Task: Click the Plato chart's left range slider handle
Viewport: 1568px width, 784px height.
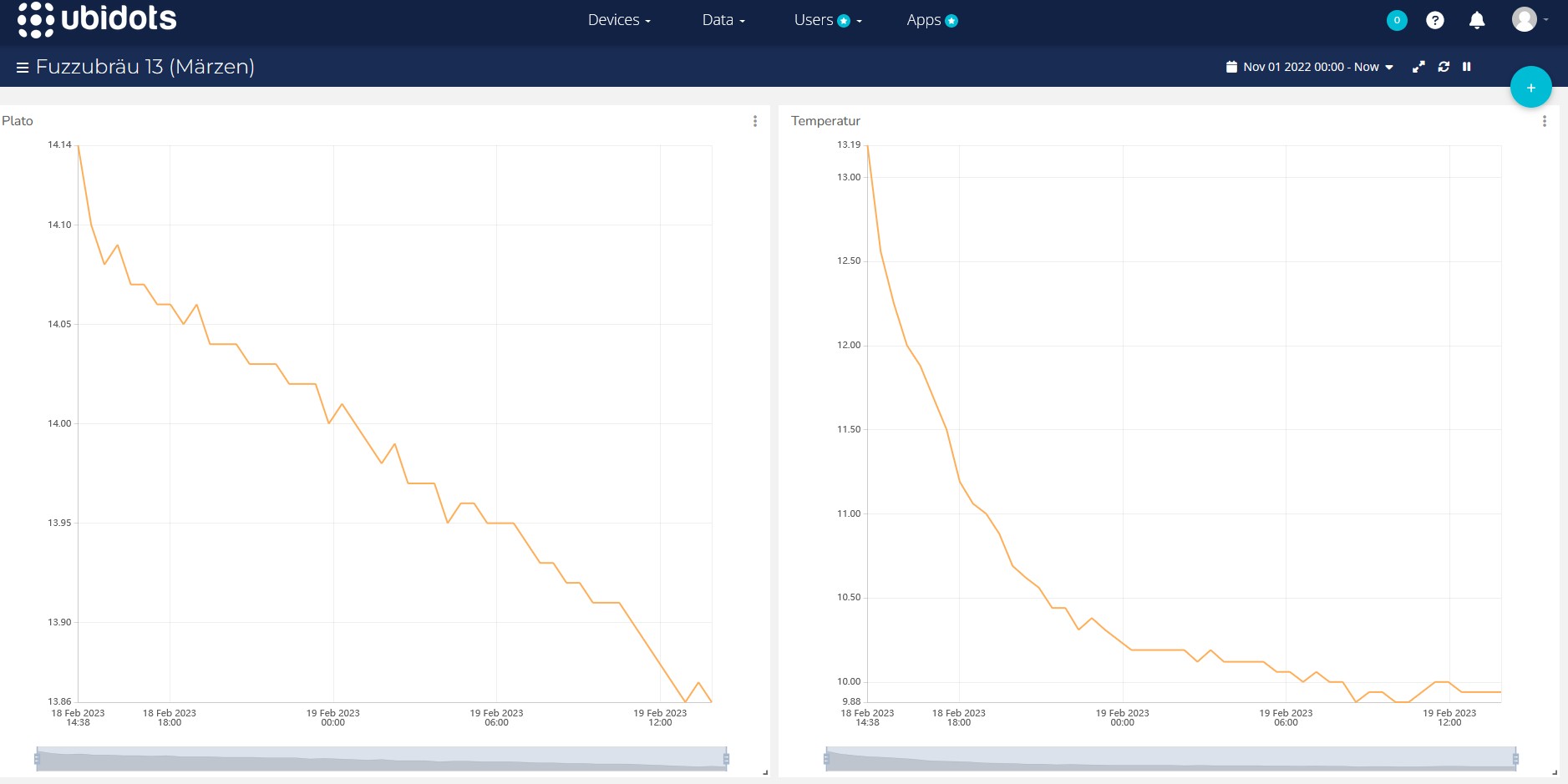Action: point(37,758)
